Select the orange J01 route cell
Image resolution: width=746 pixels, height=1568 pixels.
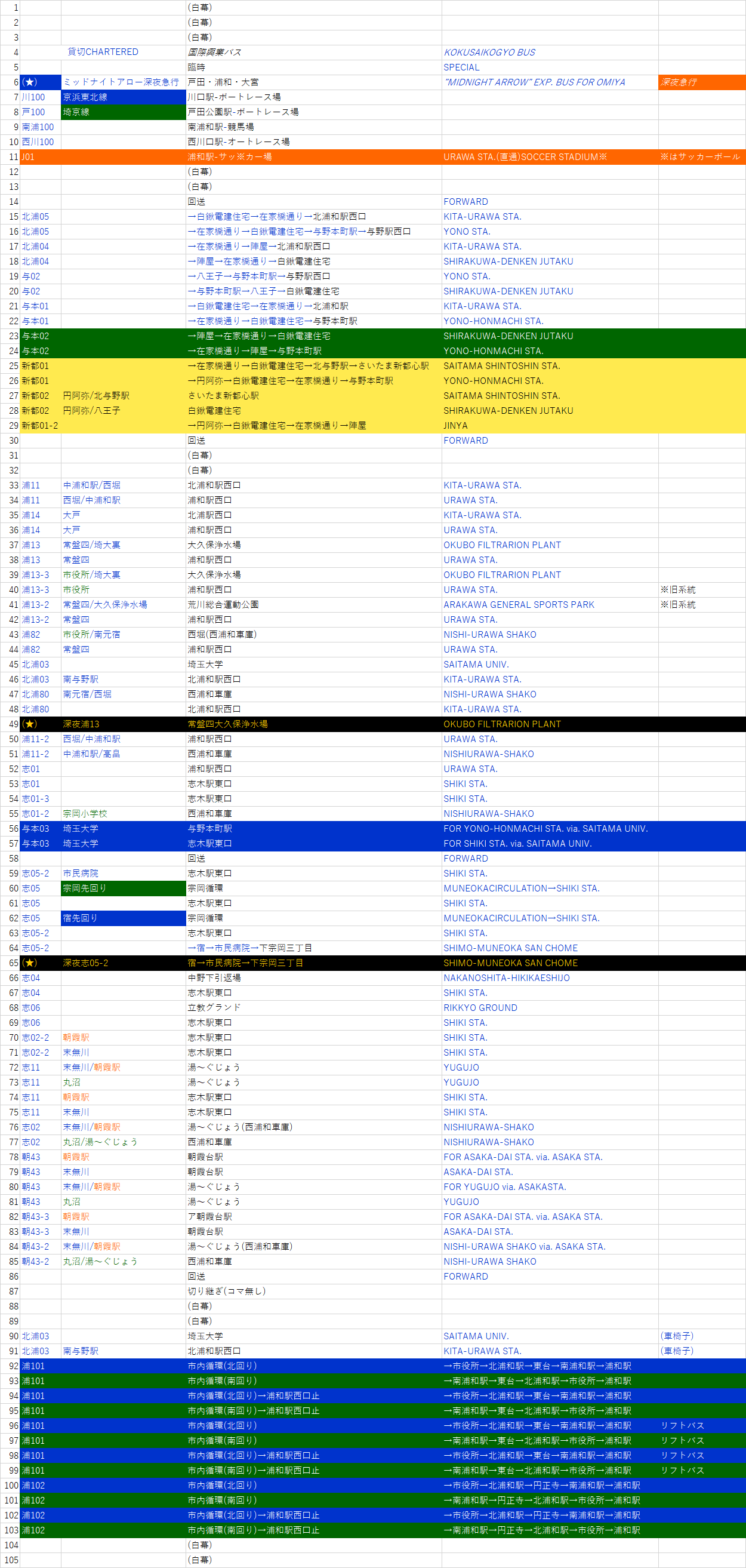click(40, 157)
